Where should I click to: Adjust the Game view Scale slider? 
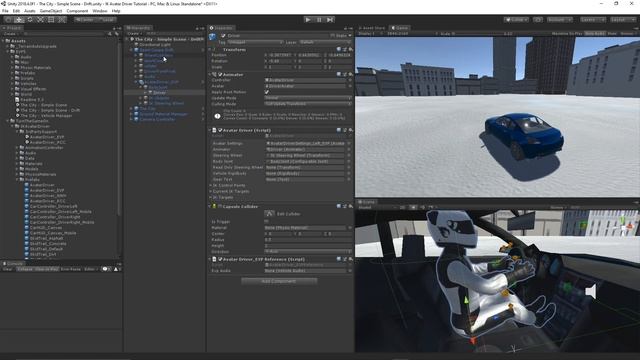[480, 34]
